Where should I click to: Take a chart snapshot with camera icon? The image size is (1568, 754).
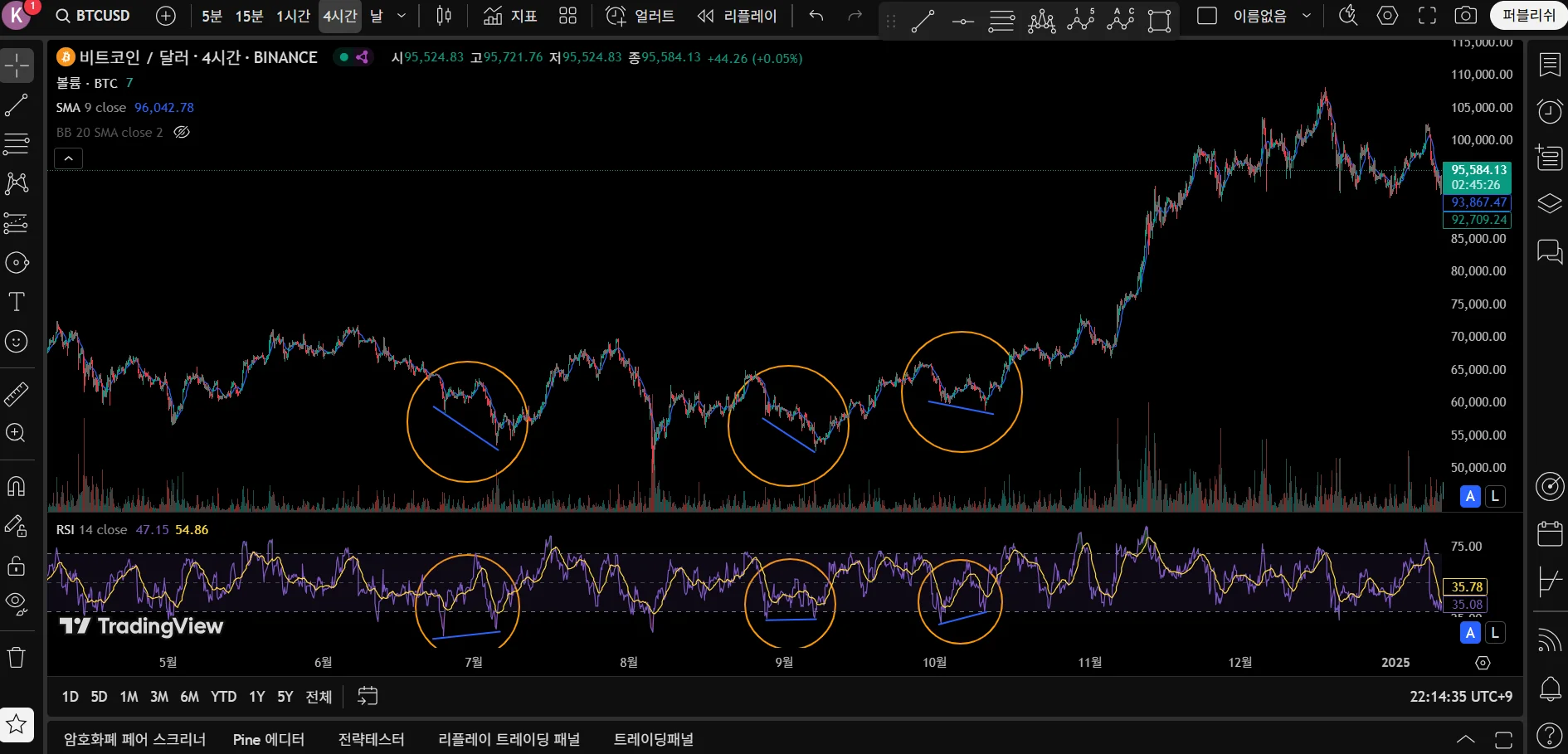coord(1466,16)
